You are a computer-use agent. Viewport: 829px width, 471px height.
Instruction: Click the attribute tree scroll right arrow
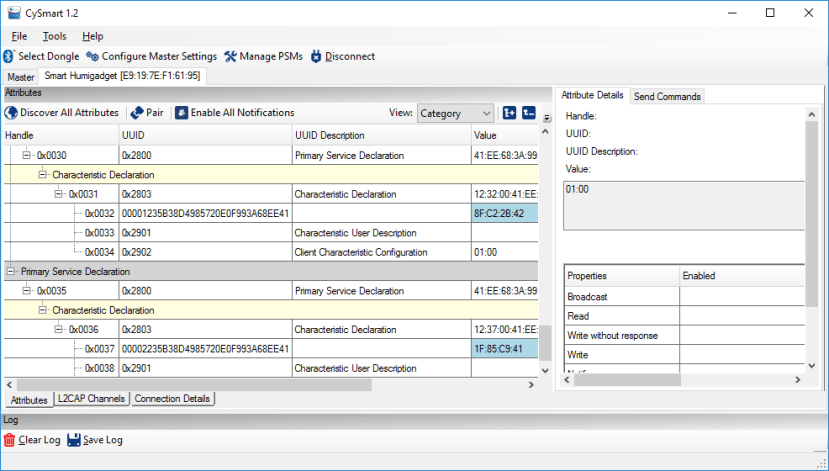click(x=531, y=385)
